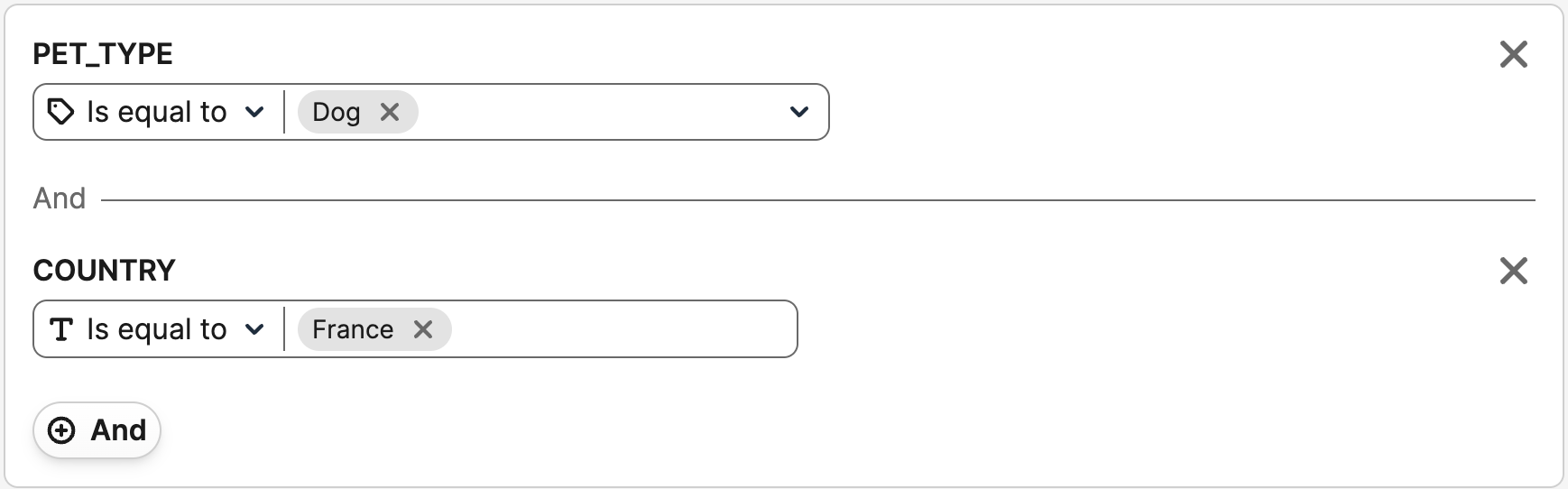Click "Is equal to" for PET_TYPE

click(156, 112)
